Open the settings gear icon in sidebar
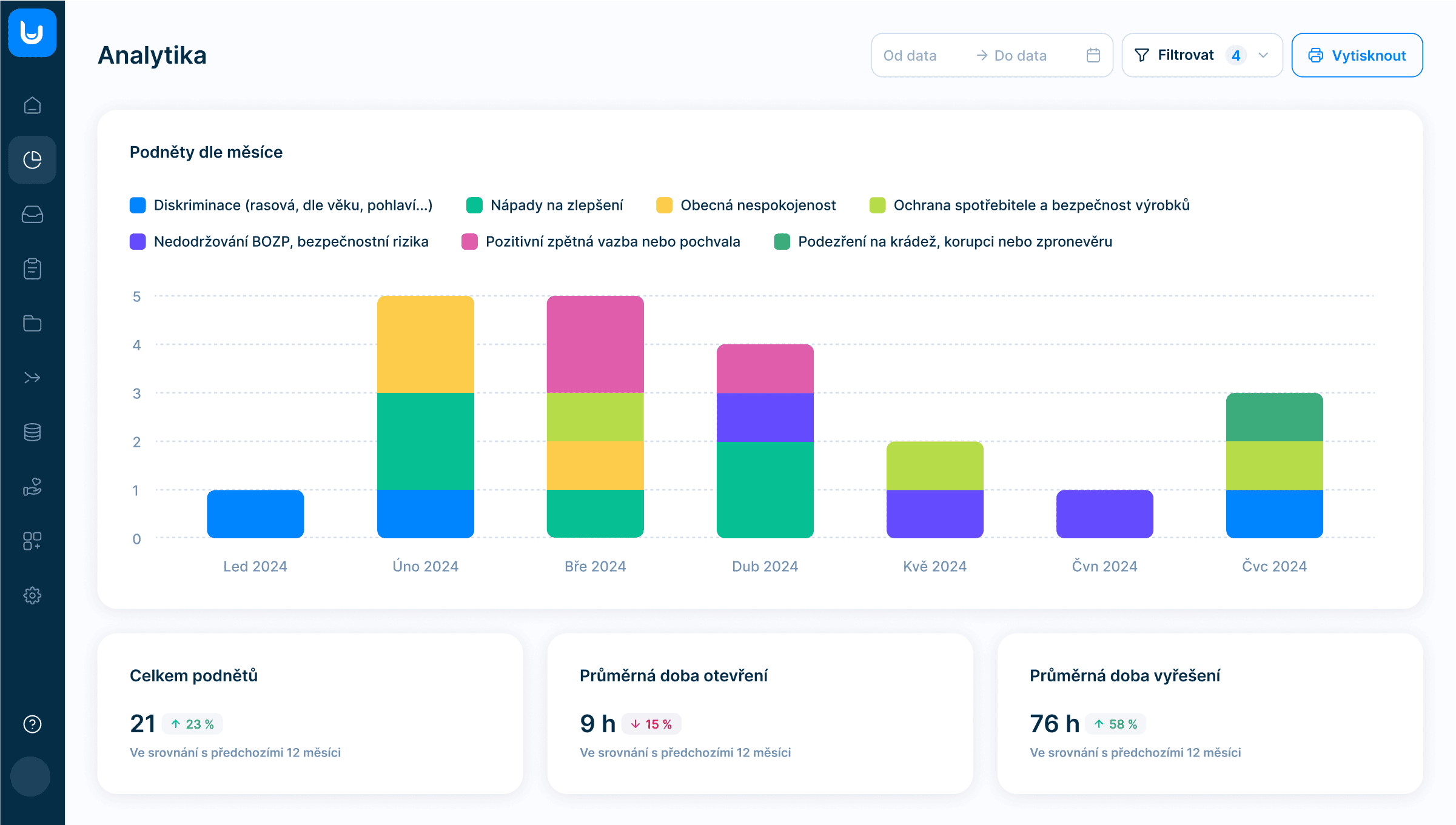1456x825 pixels. point(32,595)
